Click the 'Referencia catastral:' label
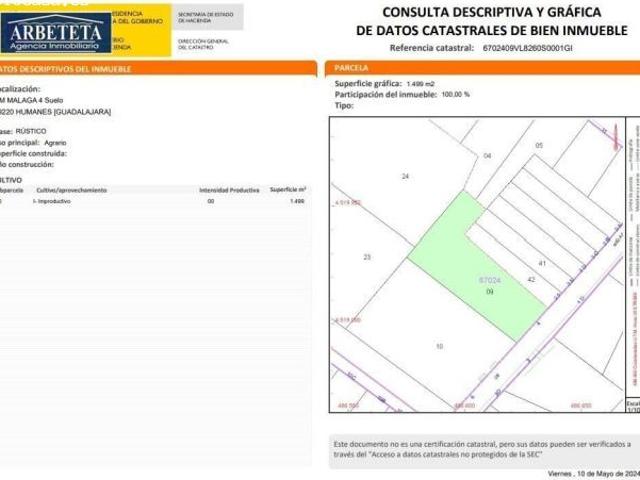640x480 pixels. pos(431,48)
